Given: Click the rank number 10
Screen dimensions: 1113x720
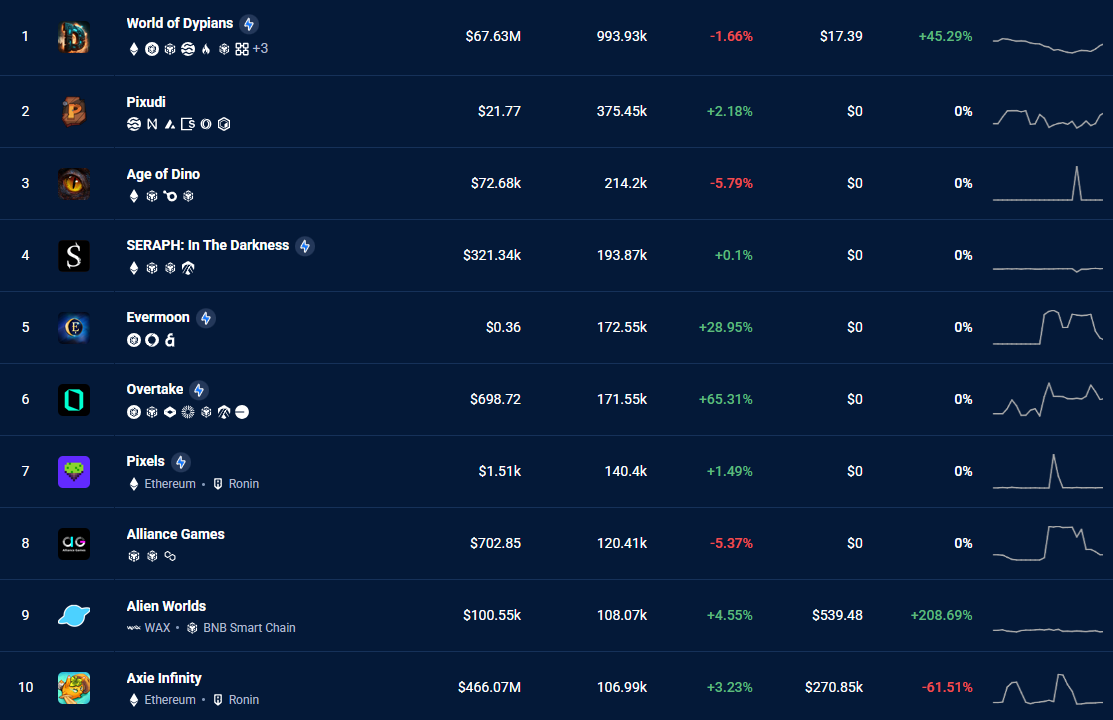Looking at the screenshot, I should coord(26,687).
